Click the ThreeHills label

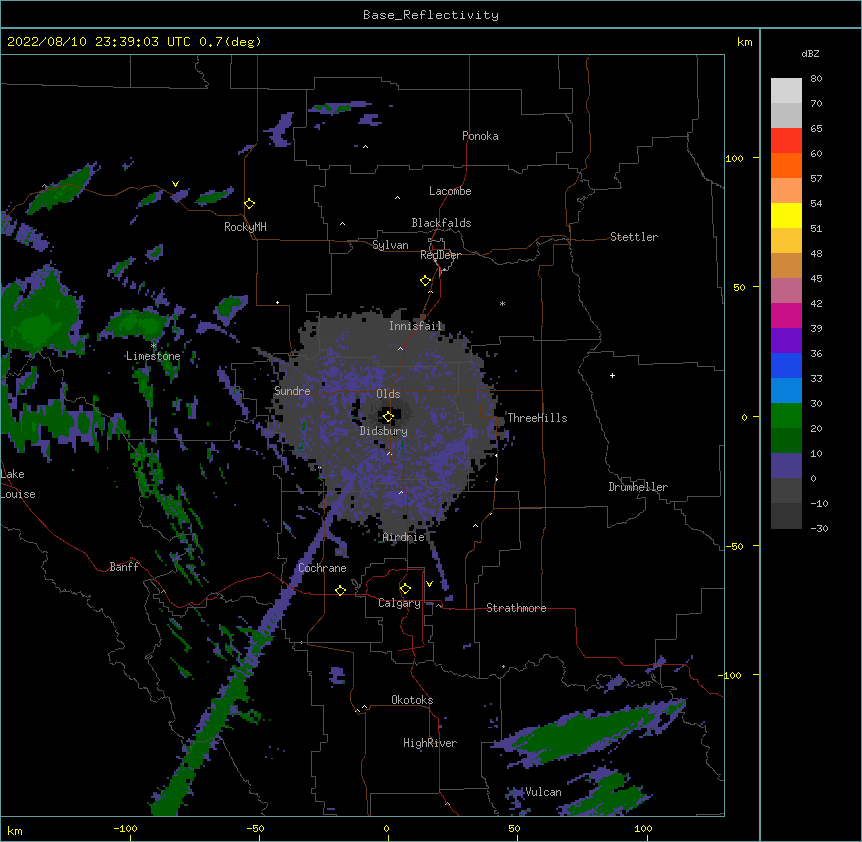tap(537, 418)
